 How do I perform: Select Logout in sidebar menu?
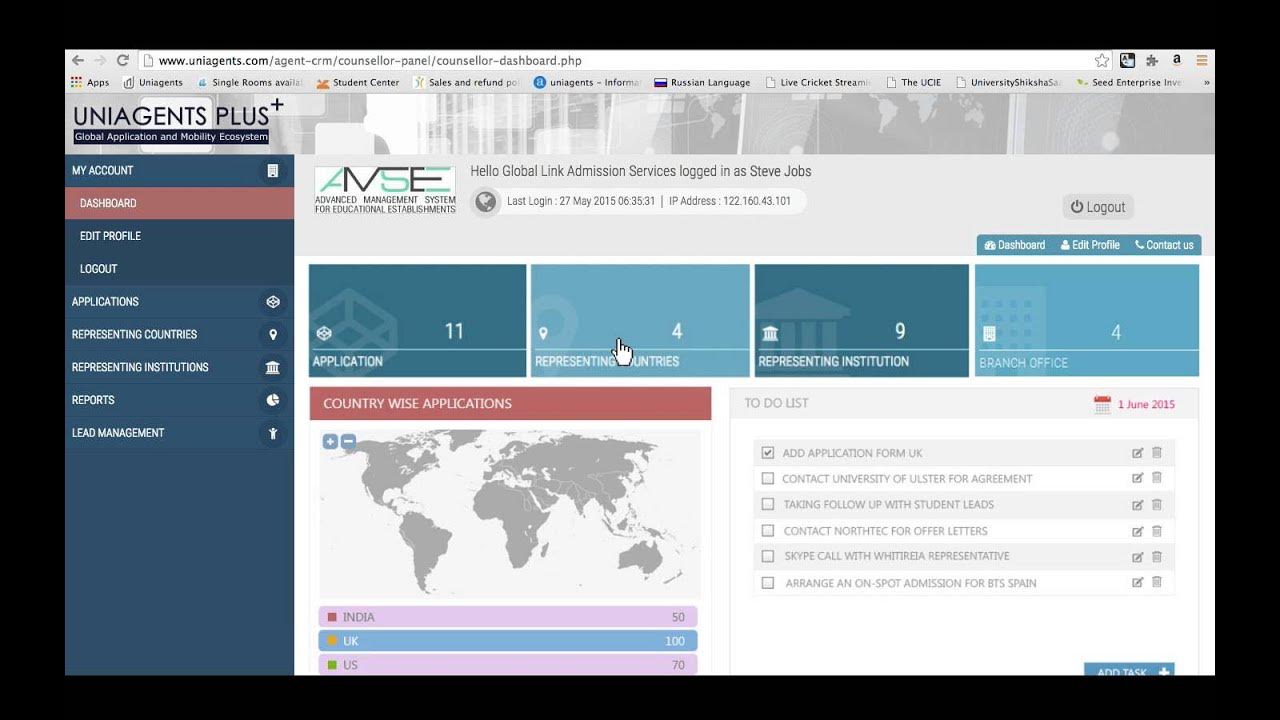click(180, 269)
